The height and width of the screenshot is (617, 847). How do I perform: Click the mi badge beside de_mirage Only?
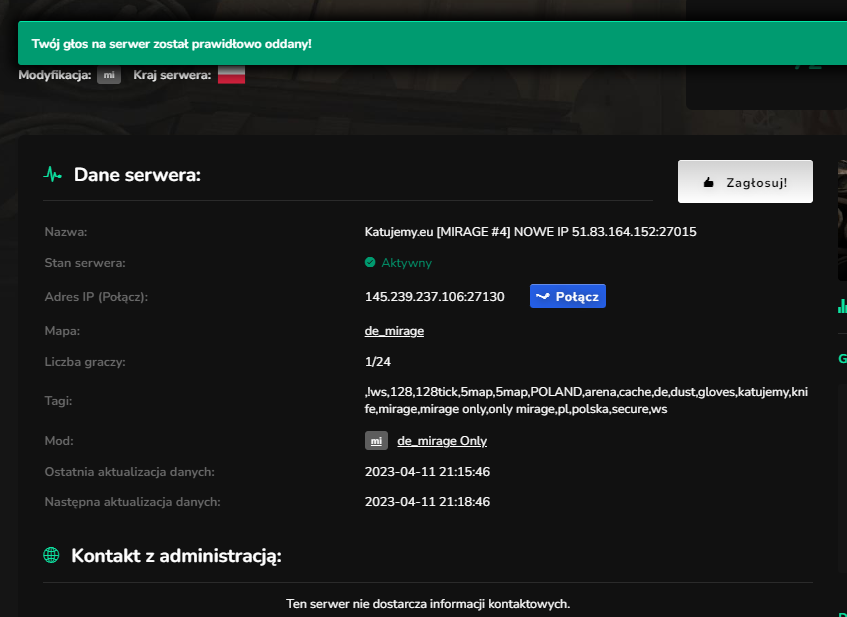(376, 441)
